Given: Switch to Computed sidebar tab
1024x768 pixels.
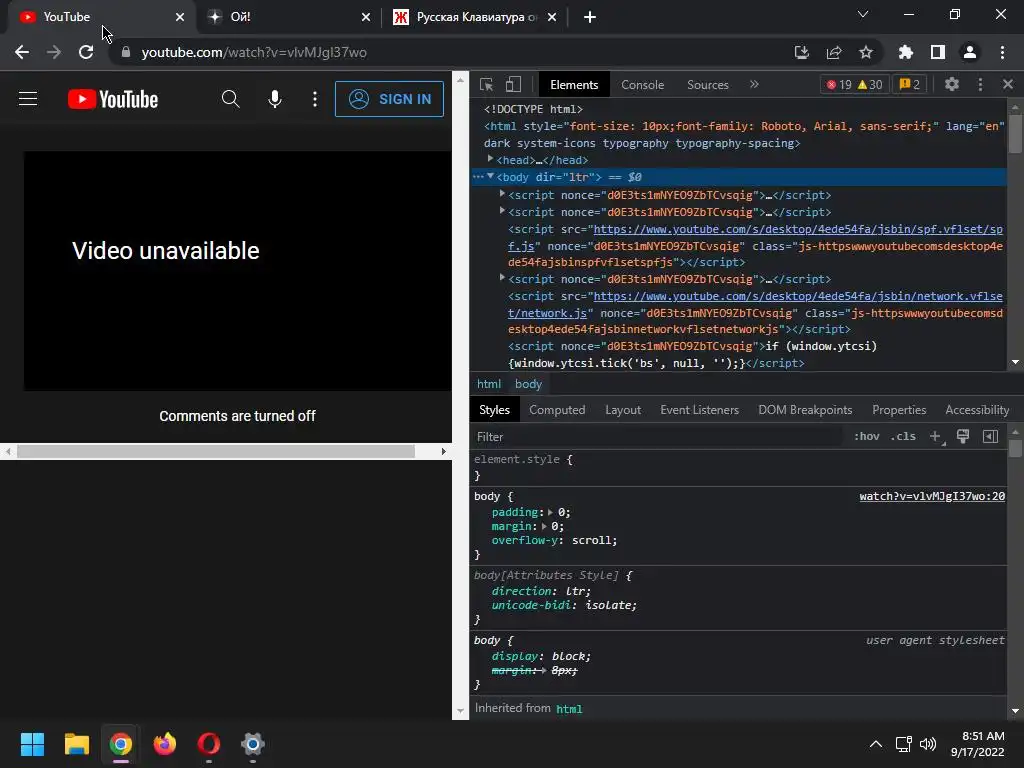Looking at the screenshot, I should pyautogui.click(x=557, y=409).
